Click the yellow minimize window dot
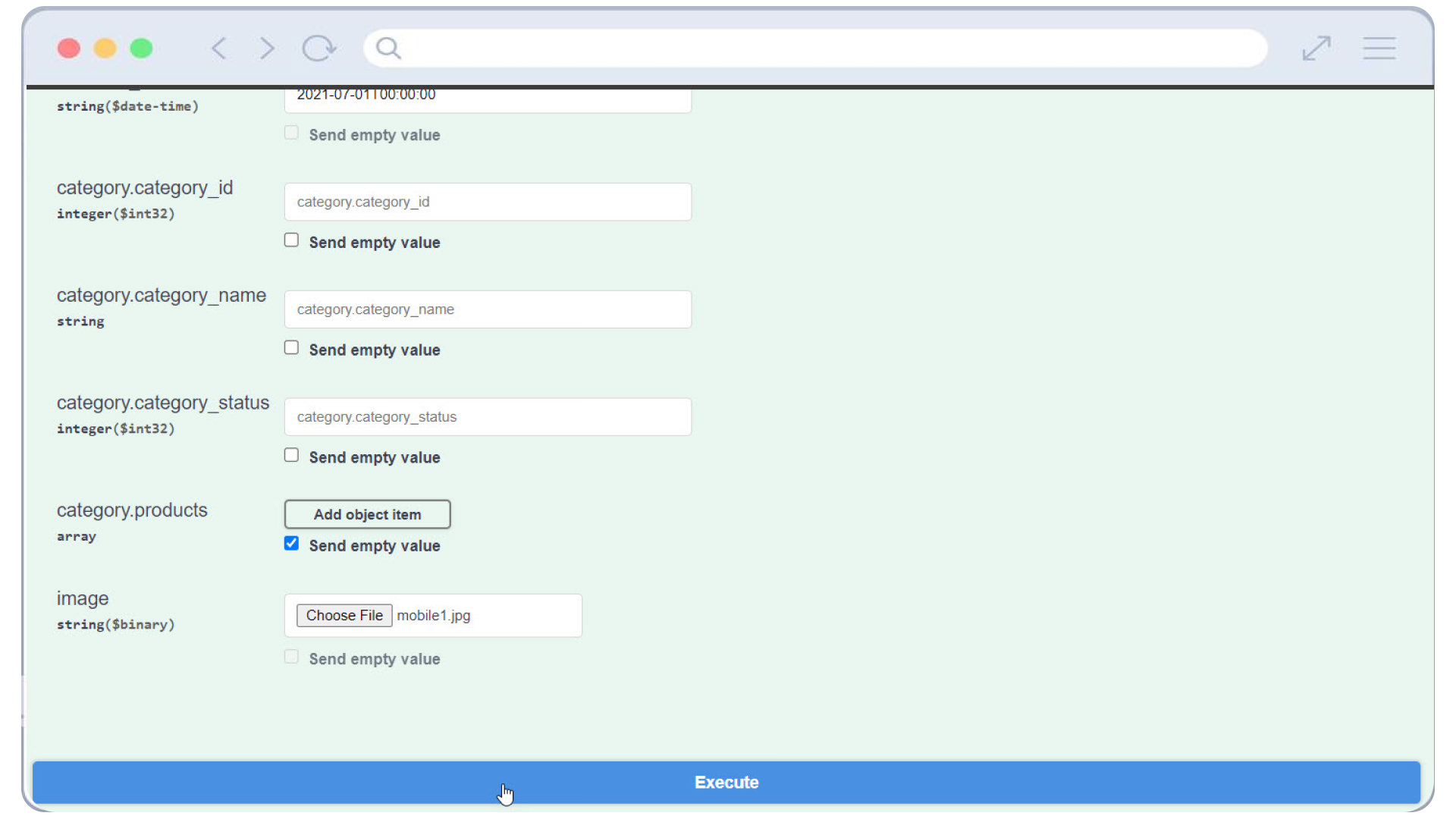 [x=105, y=49]
